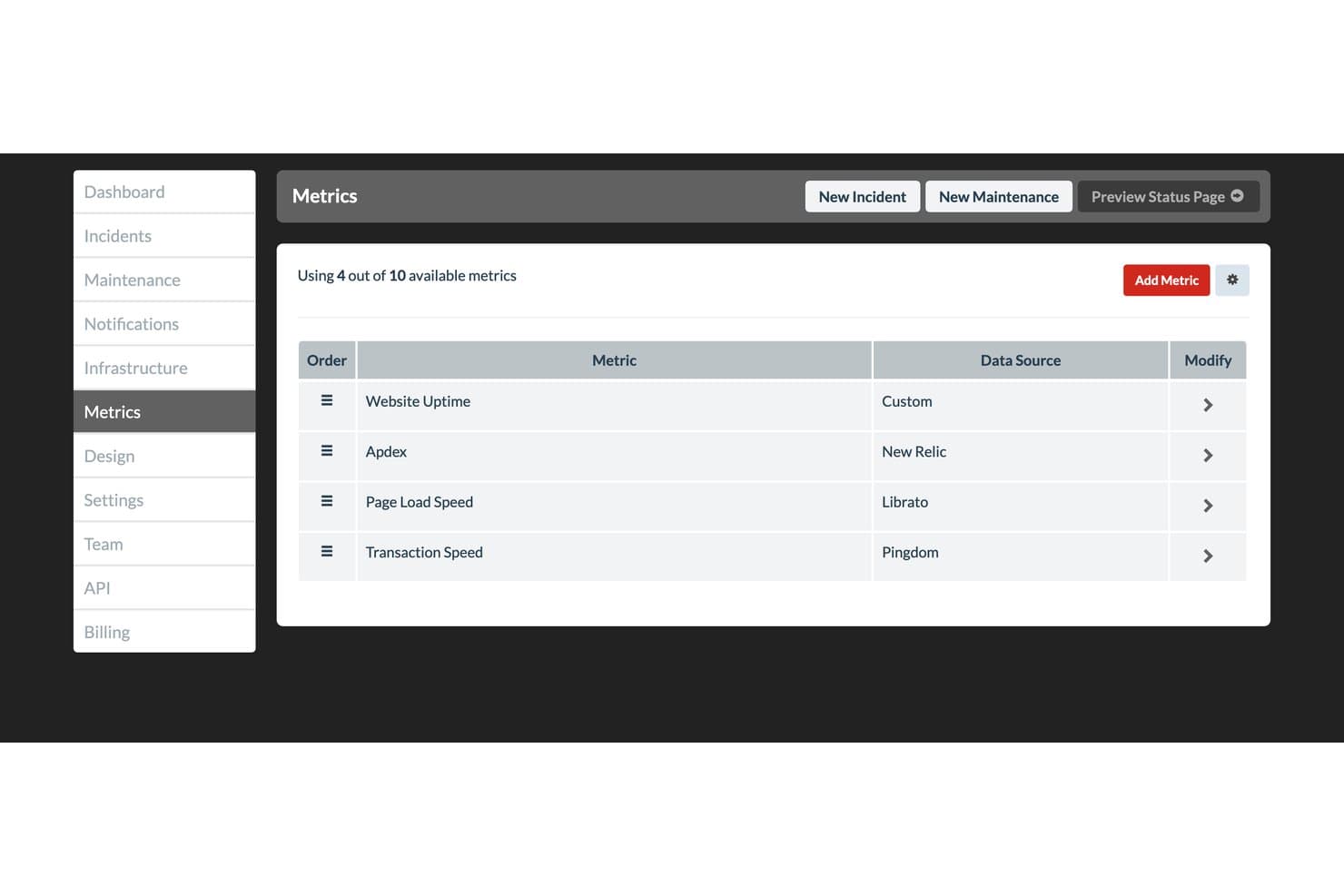
Task: Open the Design page
Action: [164, 456]
